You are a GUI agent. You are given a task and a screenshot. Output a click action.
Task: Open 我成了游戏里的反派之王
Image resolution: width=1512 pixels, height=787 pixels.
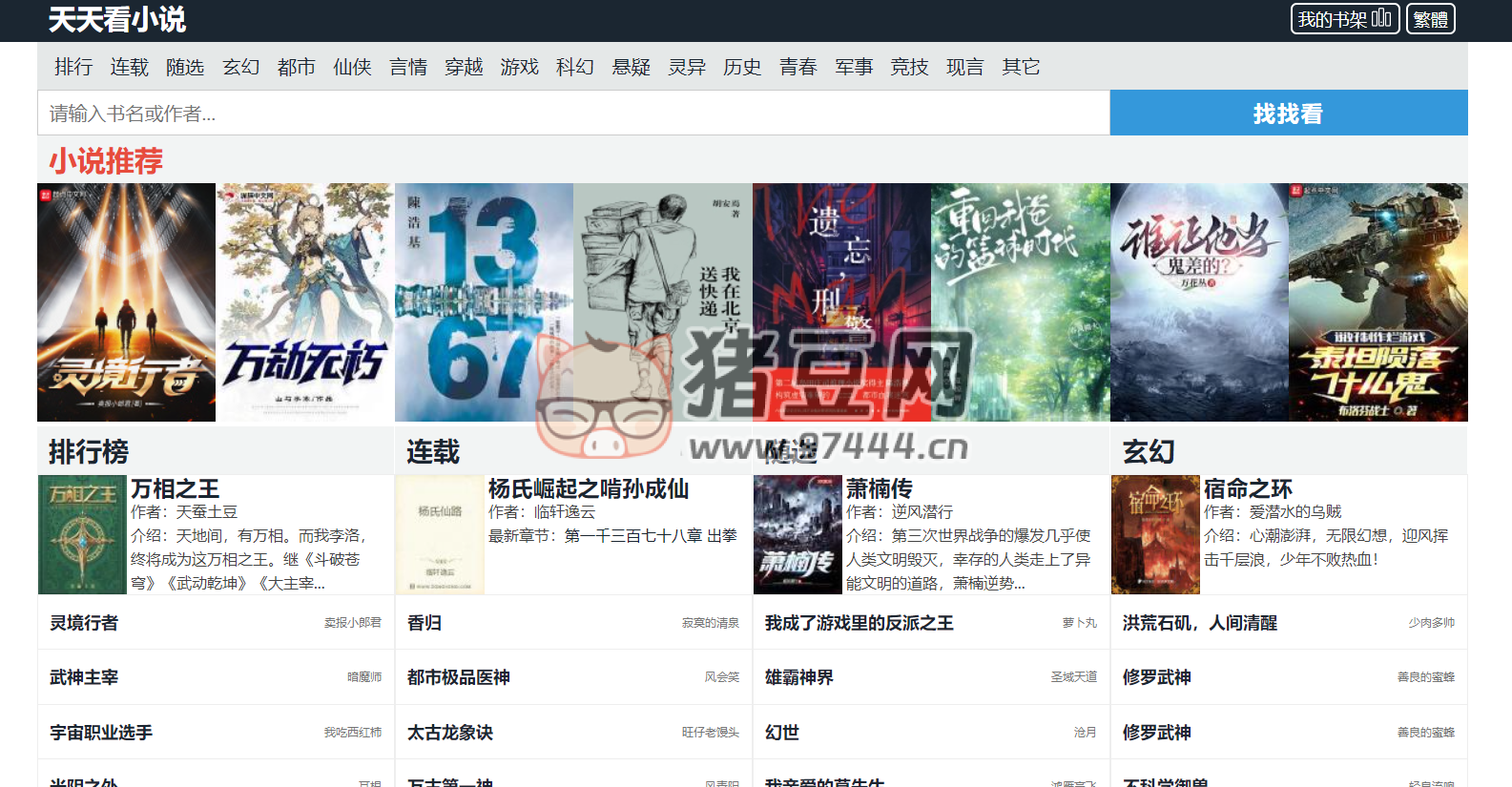tap(860, 623)
